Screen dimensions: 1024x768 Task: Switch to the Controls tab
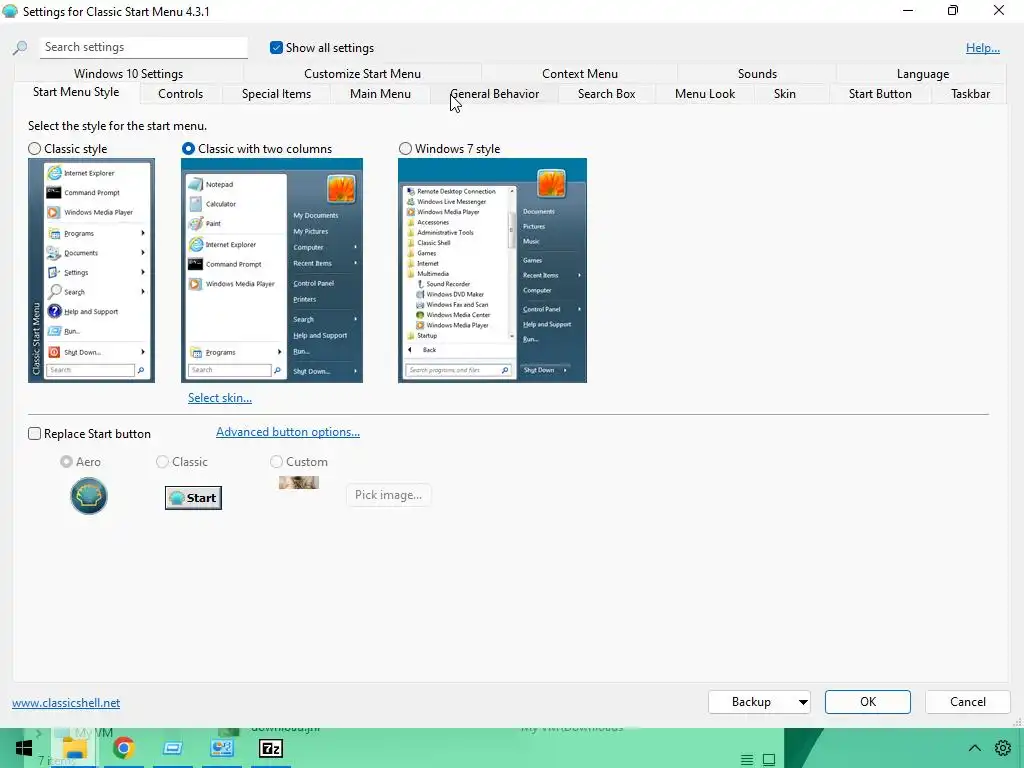pyautogui.click(x=180, y=94)
